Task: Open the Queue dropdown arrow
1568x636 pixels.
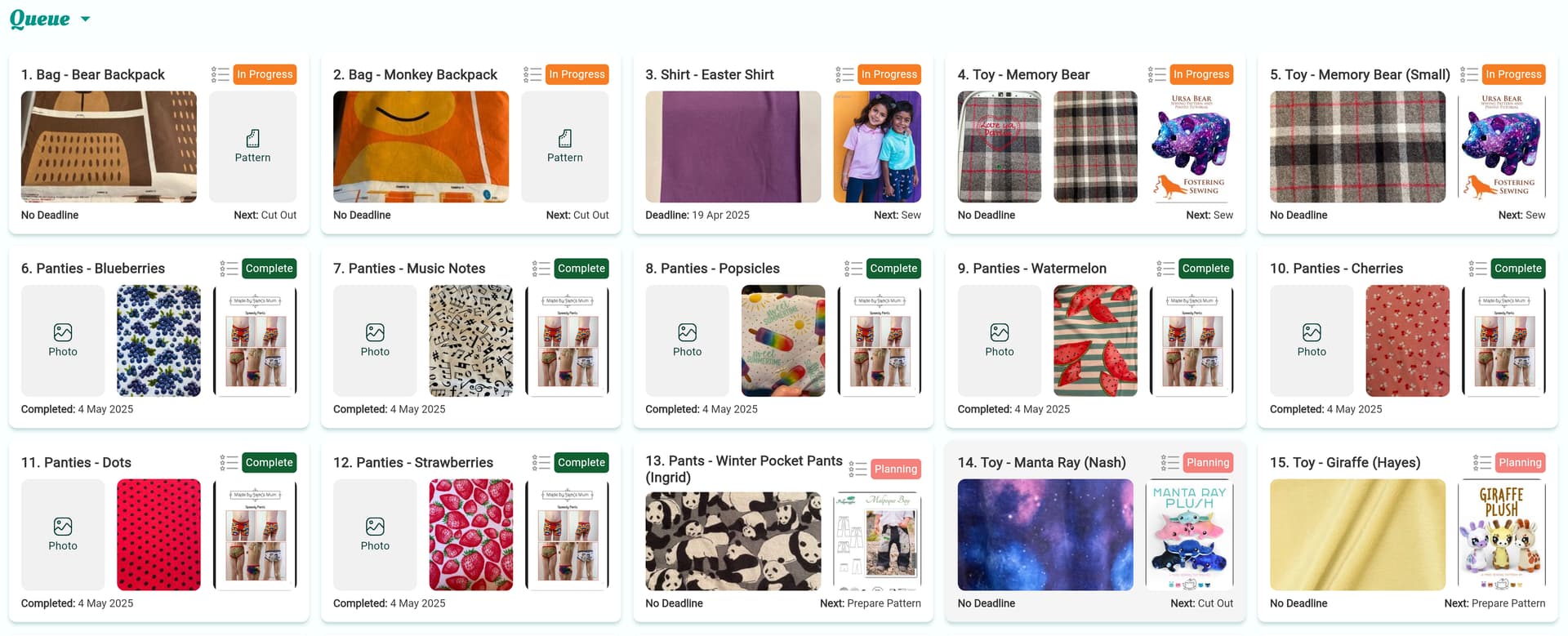Action: (x=85, y=20)
